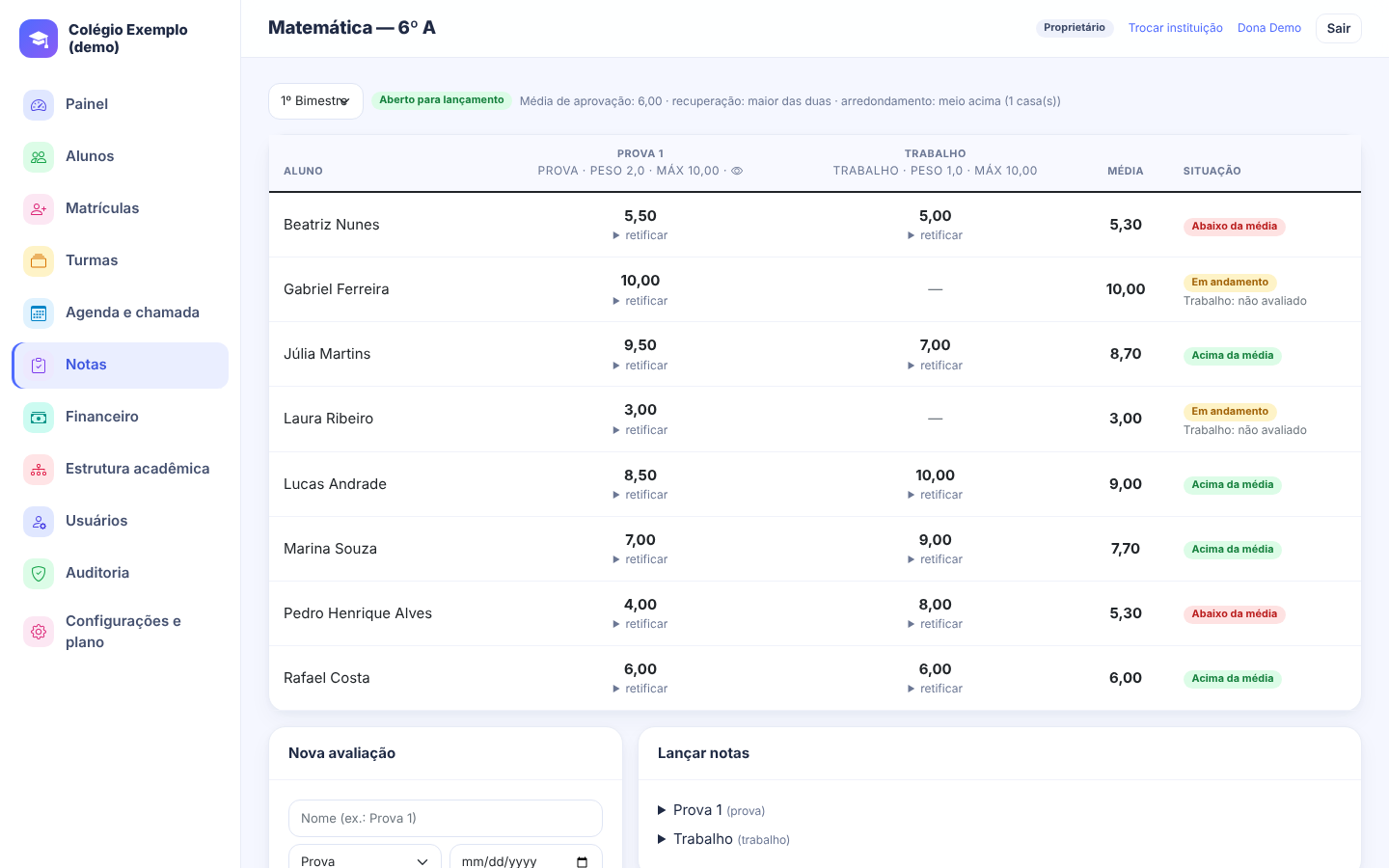Click the Colégio Exemplo graduation cap logo

click(x=39, y=39)
